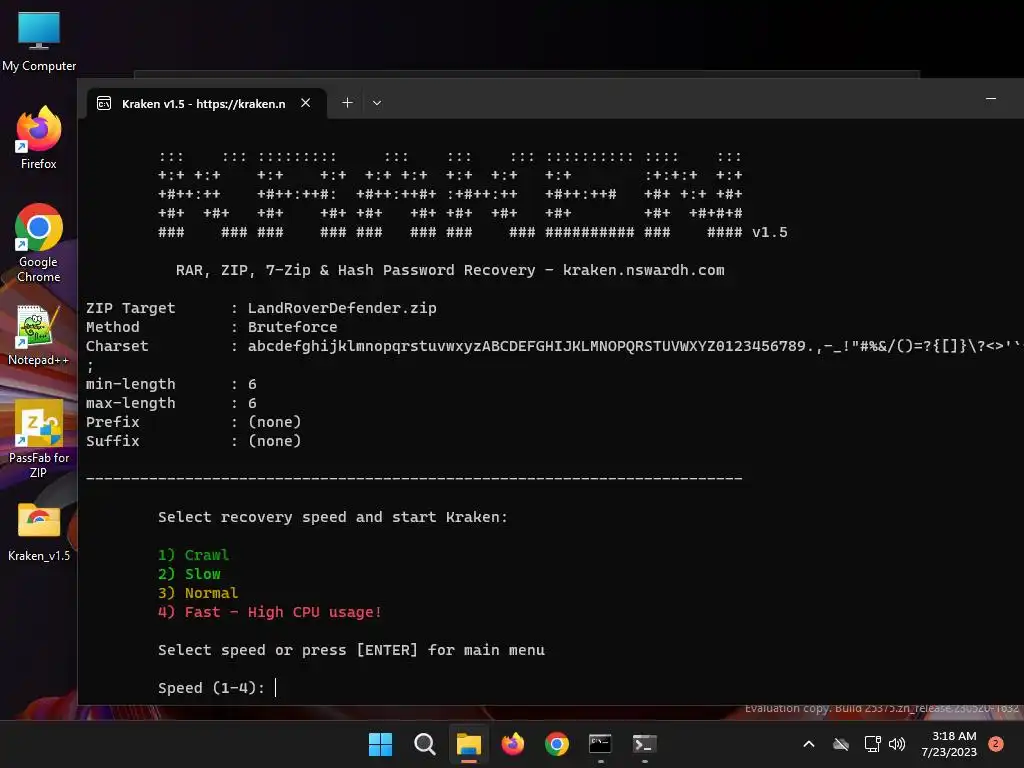Switch to the Command Prompt taskbar icon
This screenshot has width=1024, height=768.
coord(600,744)
